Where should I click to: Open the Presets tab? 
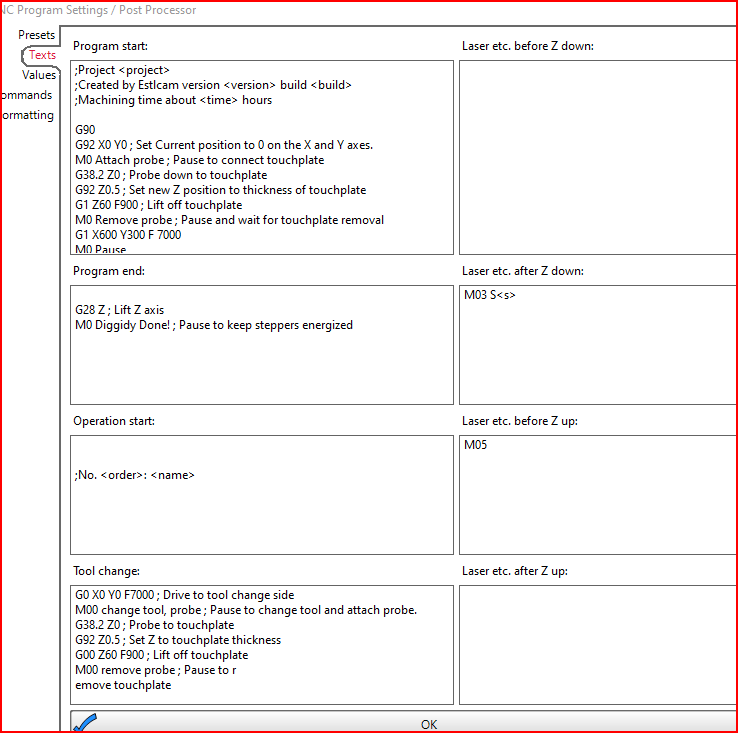[x=37, y=35]
